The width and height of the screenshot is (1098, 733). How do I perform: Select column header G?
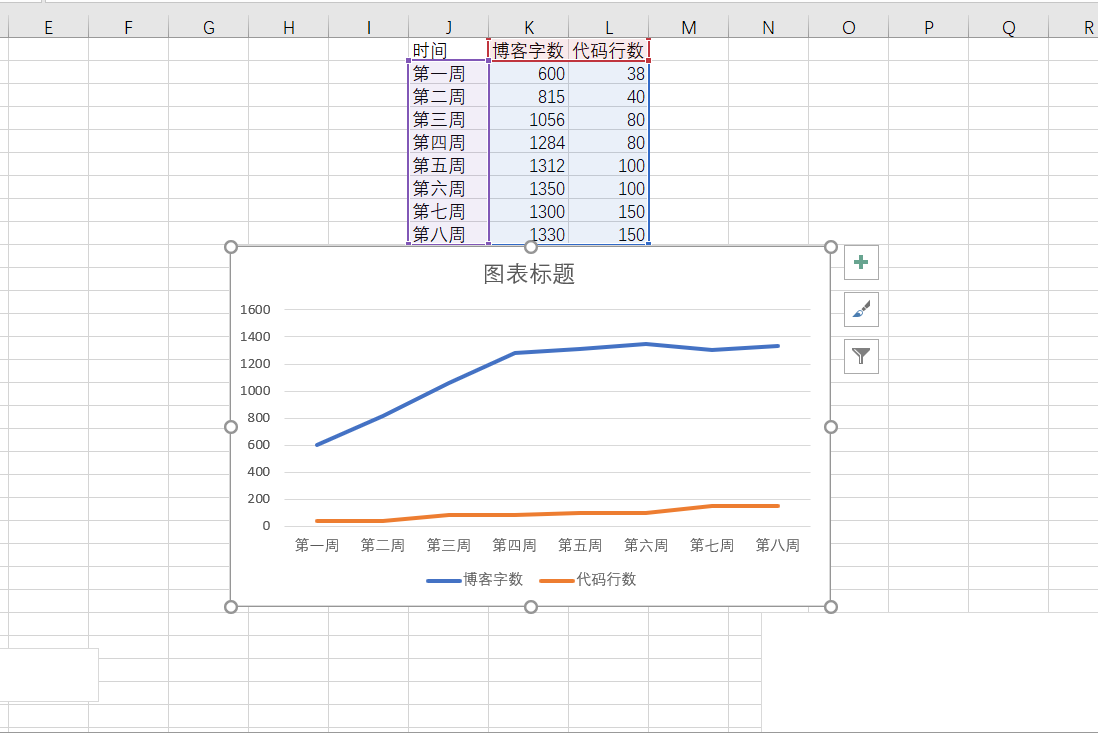[x=209, y=27]
